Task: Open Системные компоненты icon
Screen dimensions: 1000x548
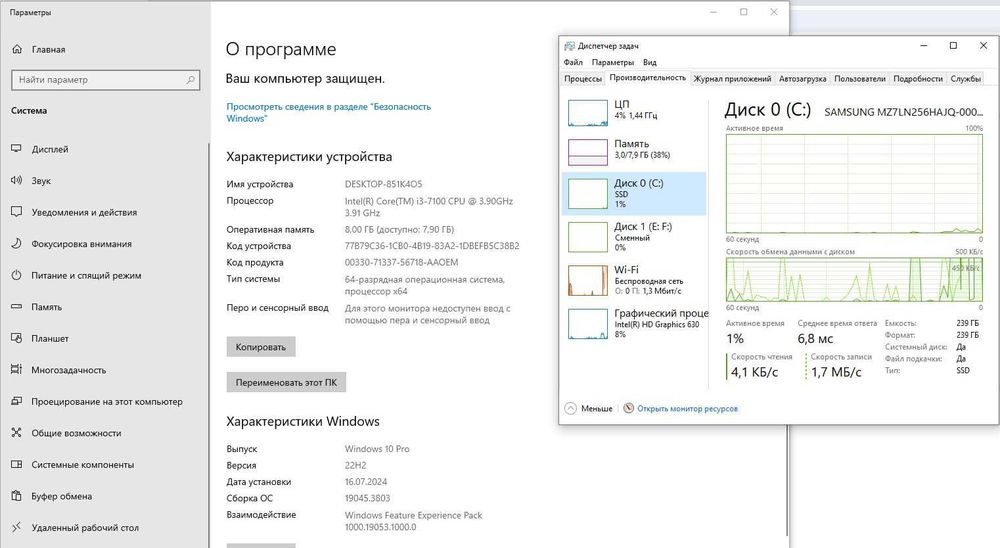Action: click(x=17, y=464)
